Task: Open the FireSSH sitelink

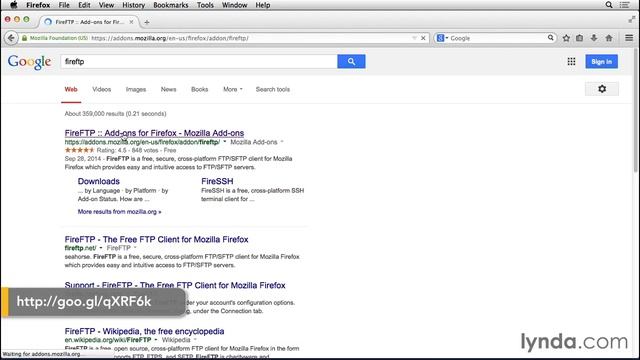Action: pyautogui.click(x=217, y=181)
